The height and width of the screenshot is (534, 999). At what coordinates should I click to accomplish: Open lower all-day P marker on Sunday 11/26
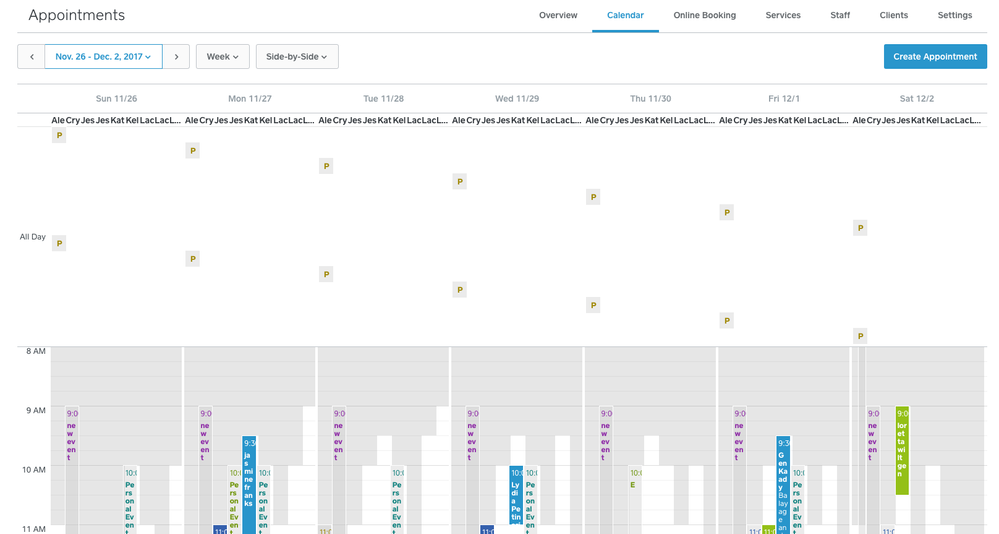tap(59, 243)
